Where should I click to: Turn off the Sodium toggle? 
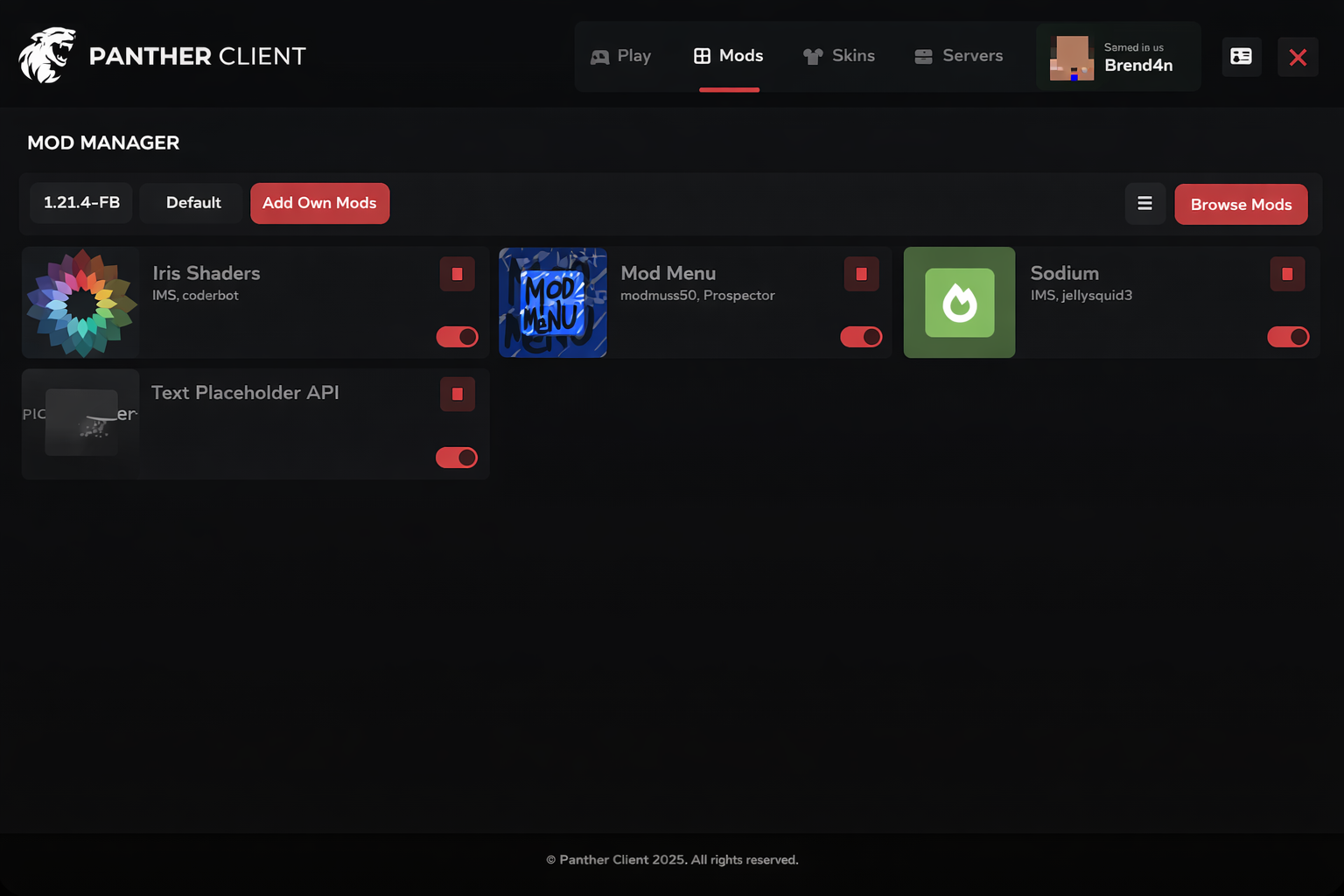1287,337
